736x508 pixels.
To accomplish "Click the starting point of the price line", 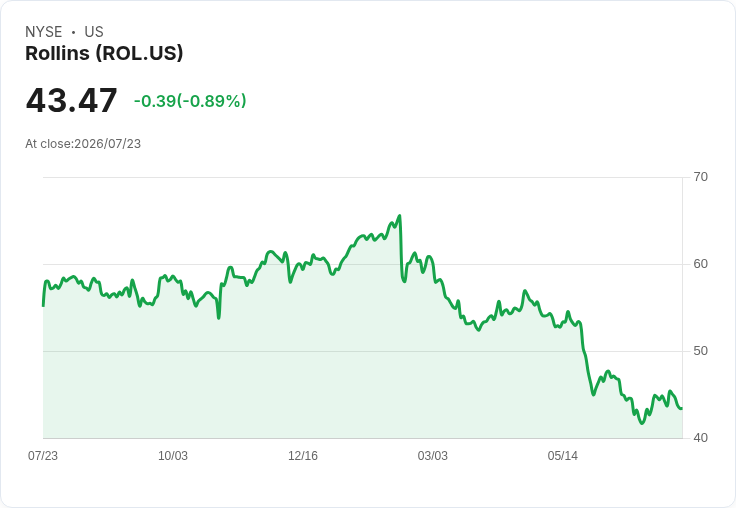I will (43, 306).
